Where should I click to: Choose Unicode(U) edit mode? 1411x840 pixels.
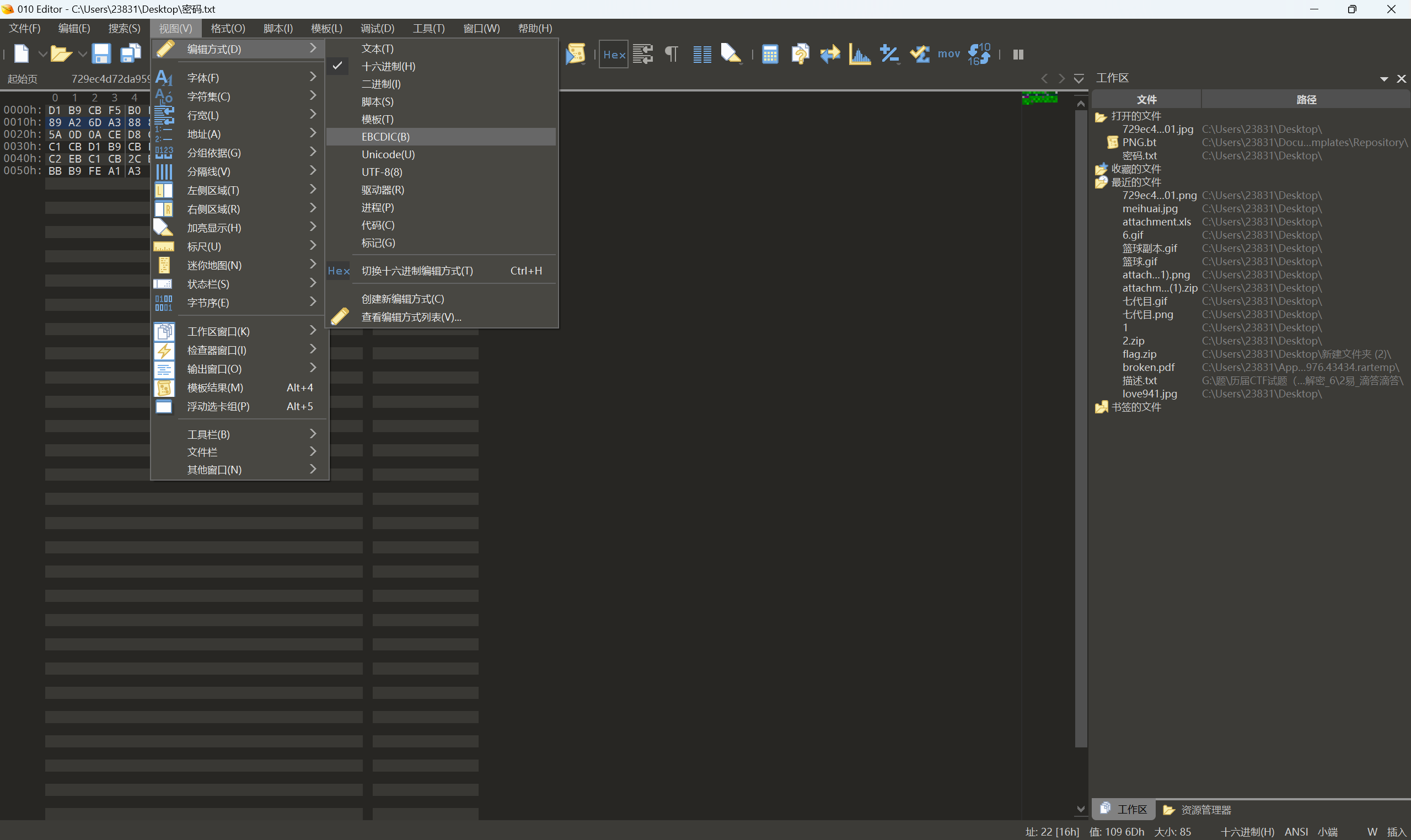(x=442, y=154)
